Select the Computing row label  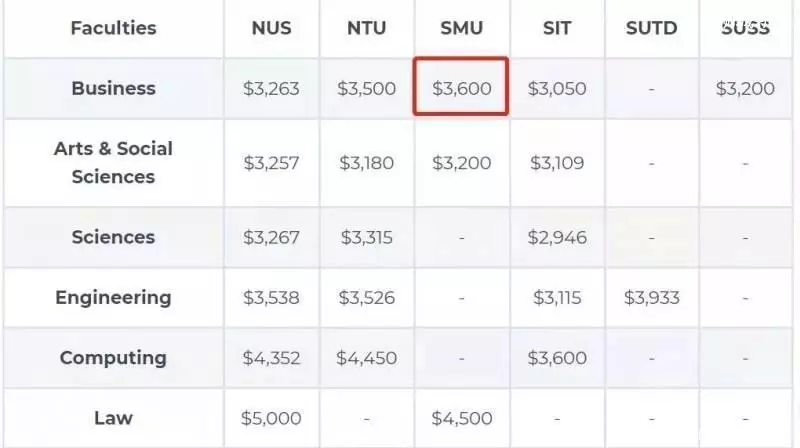tap(113, 358)
